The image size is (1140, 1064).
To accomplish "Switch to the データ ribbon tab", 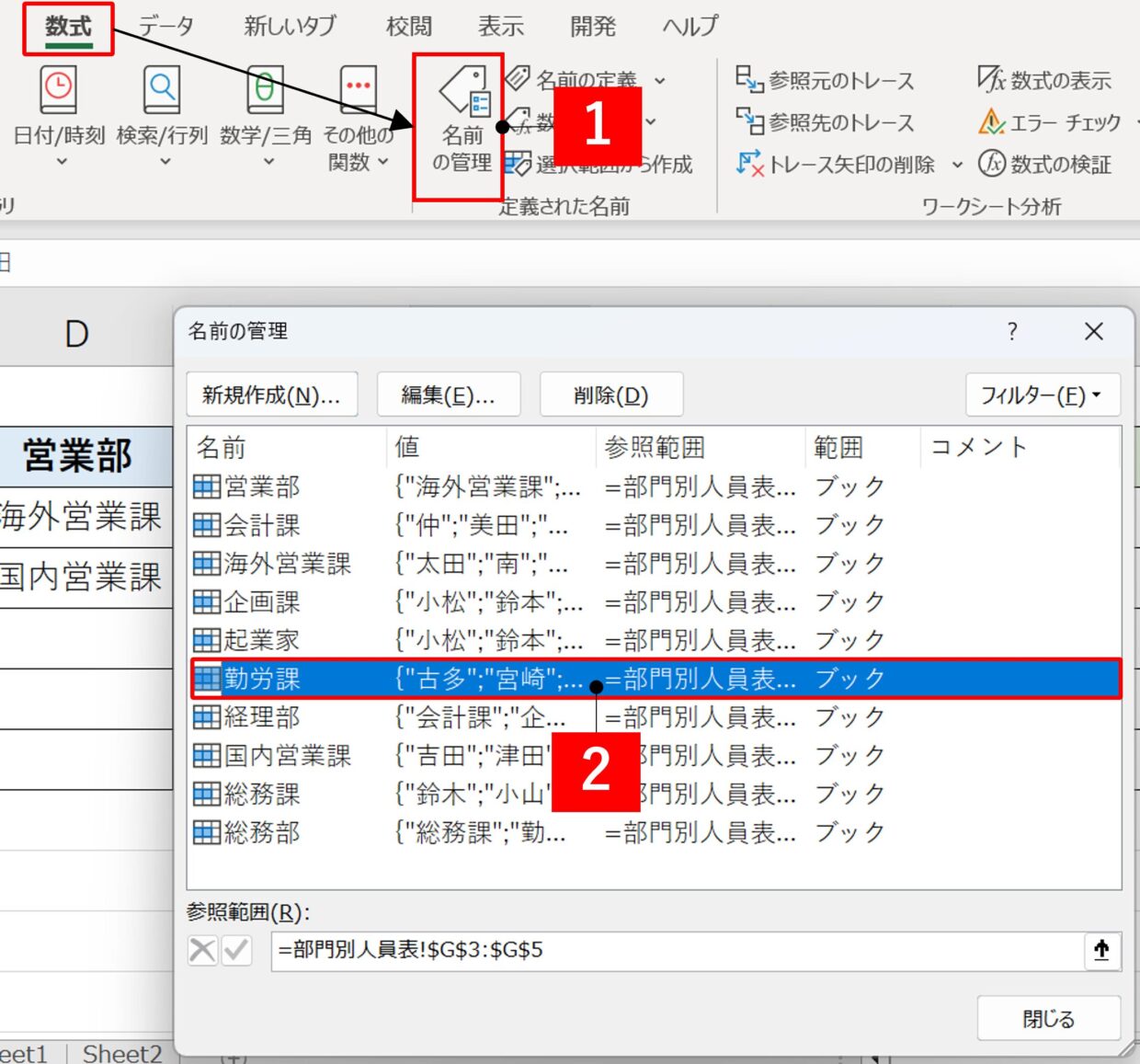I will pos(166,26).
